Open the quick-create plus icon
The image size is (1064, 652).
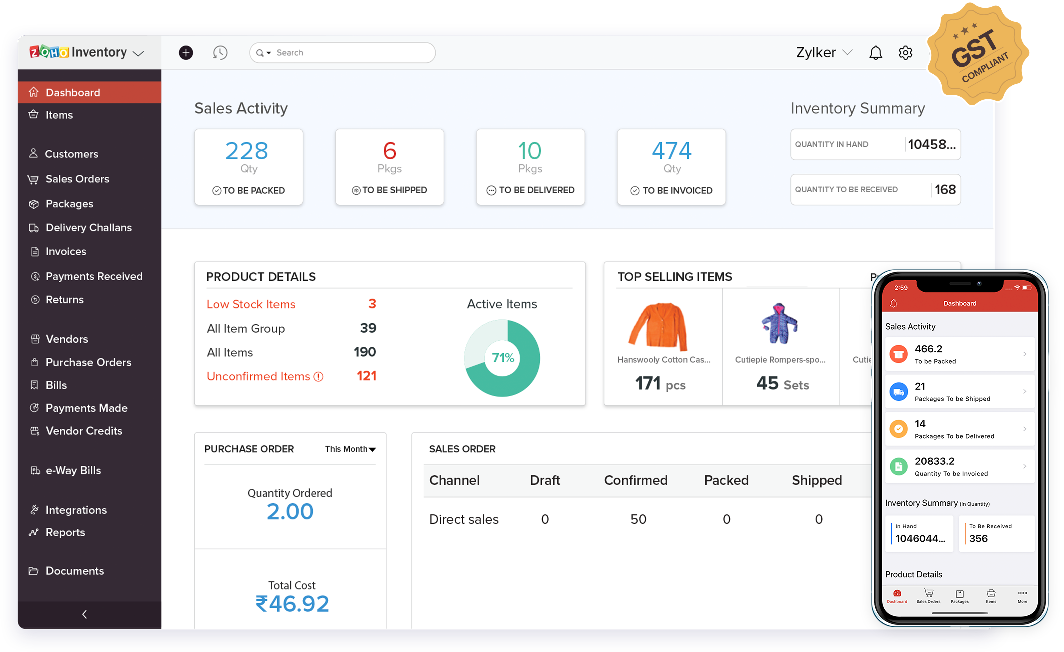185,52
